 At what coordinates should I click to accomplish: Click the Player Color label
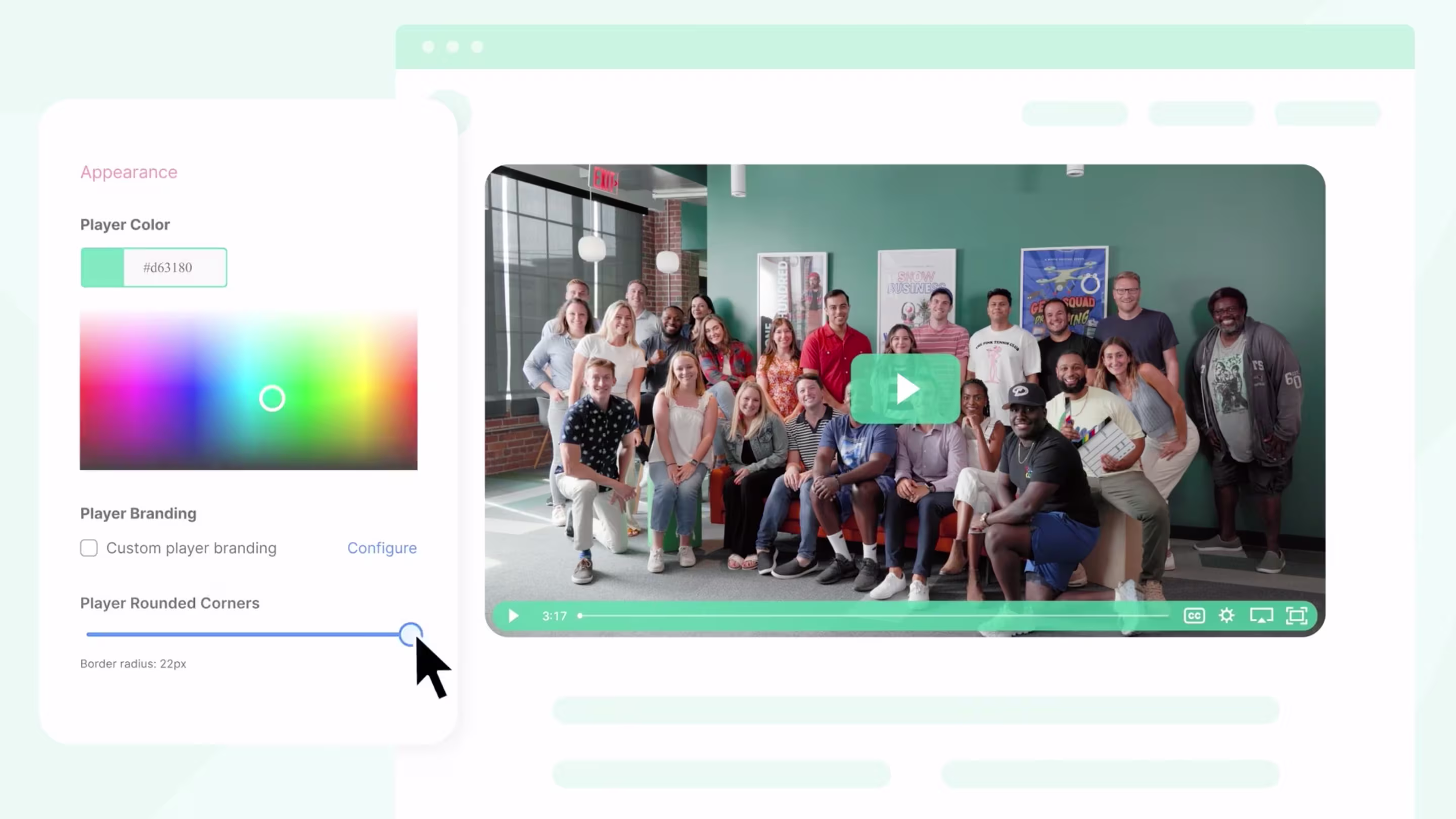click(125, 224)
